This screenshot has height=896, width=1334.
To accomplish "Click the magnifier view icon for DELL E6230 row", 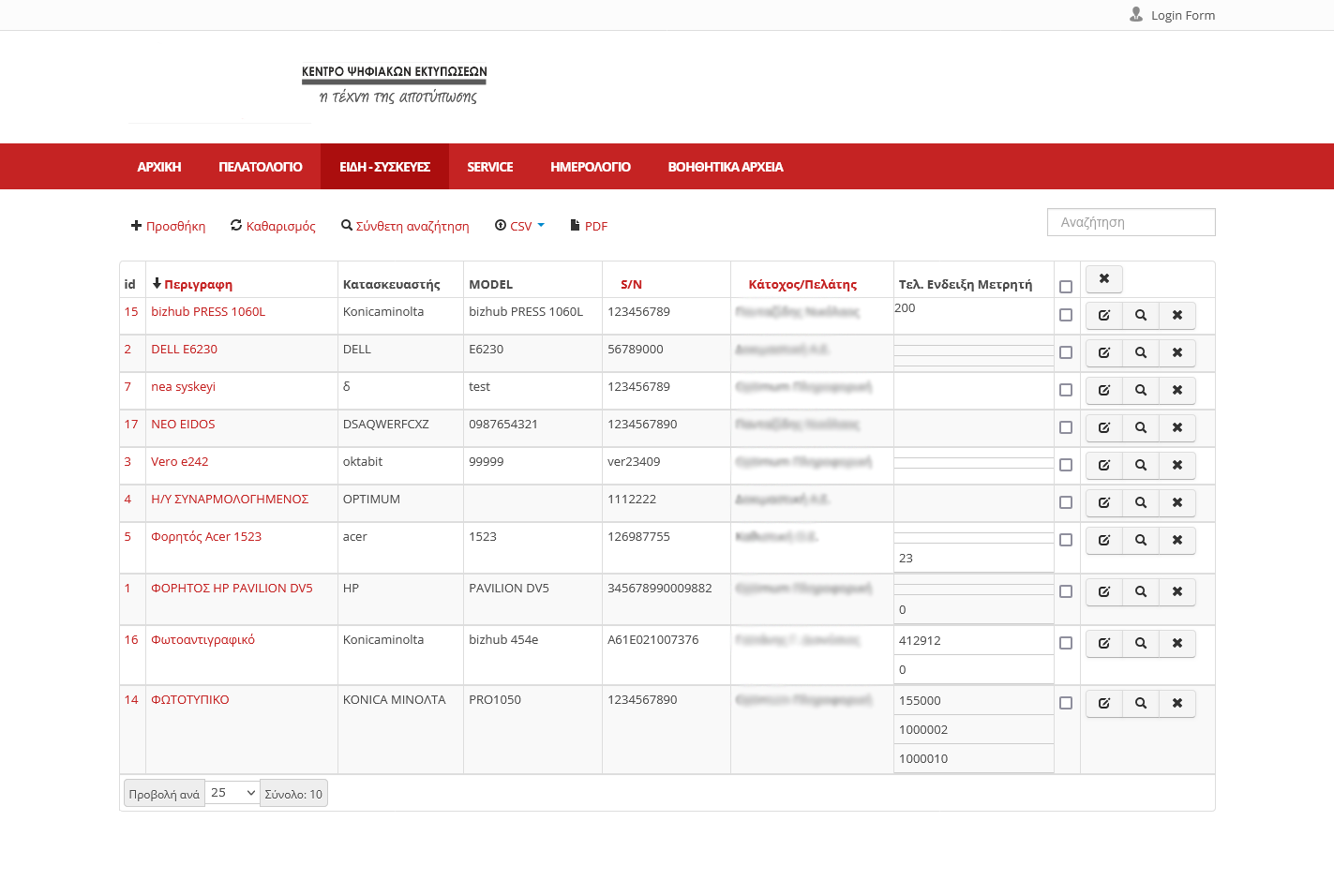I will [x=1140, y=353].
